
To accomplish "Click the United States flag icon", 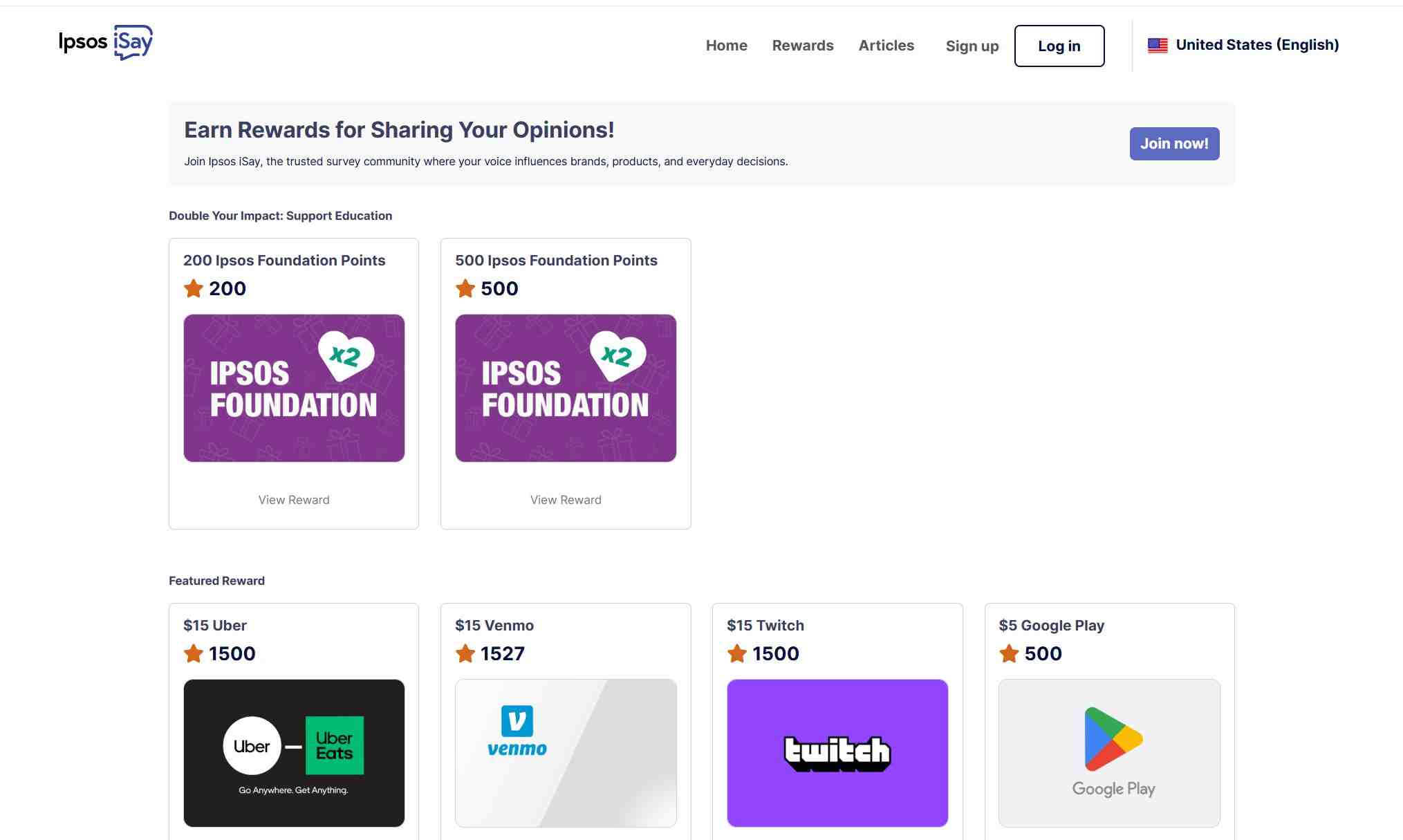I will pos(1158,46).
